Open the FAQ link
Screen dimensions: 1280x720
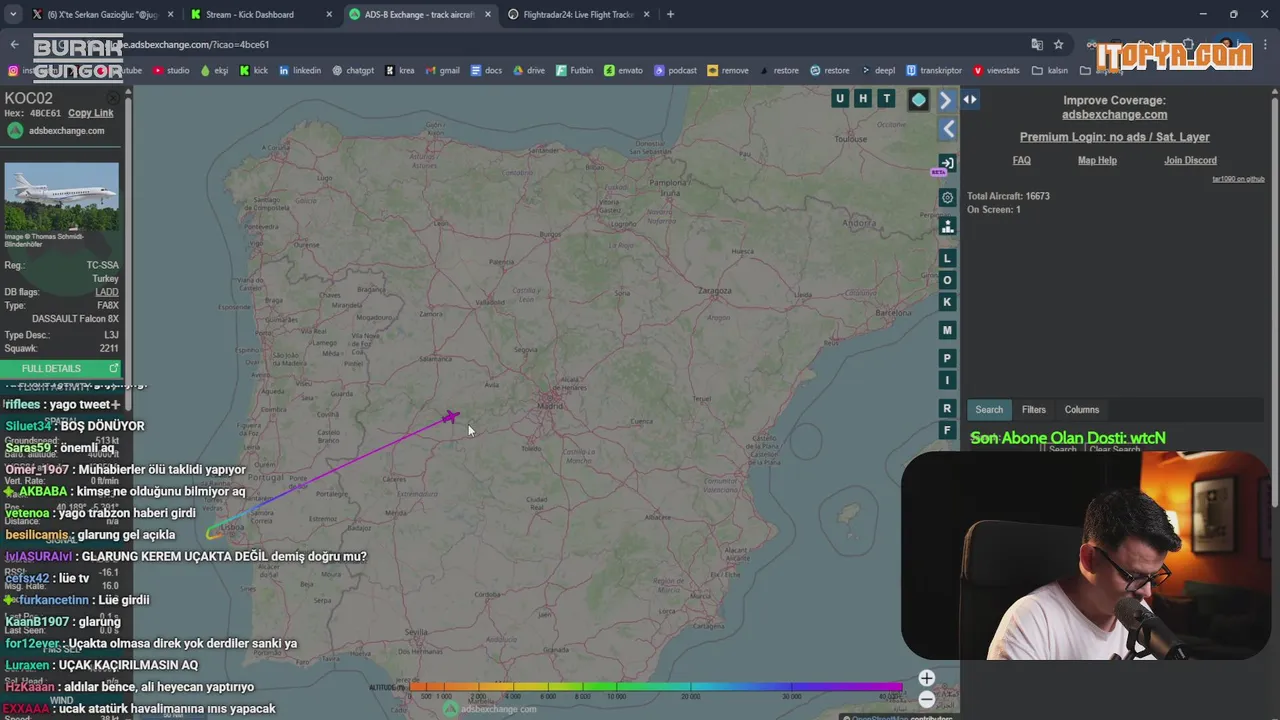point(1021,161)
